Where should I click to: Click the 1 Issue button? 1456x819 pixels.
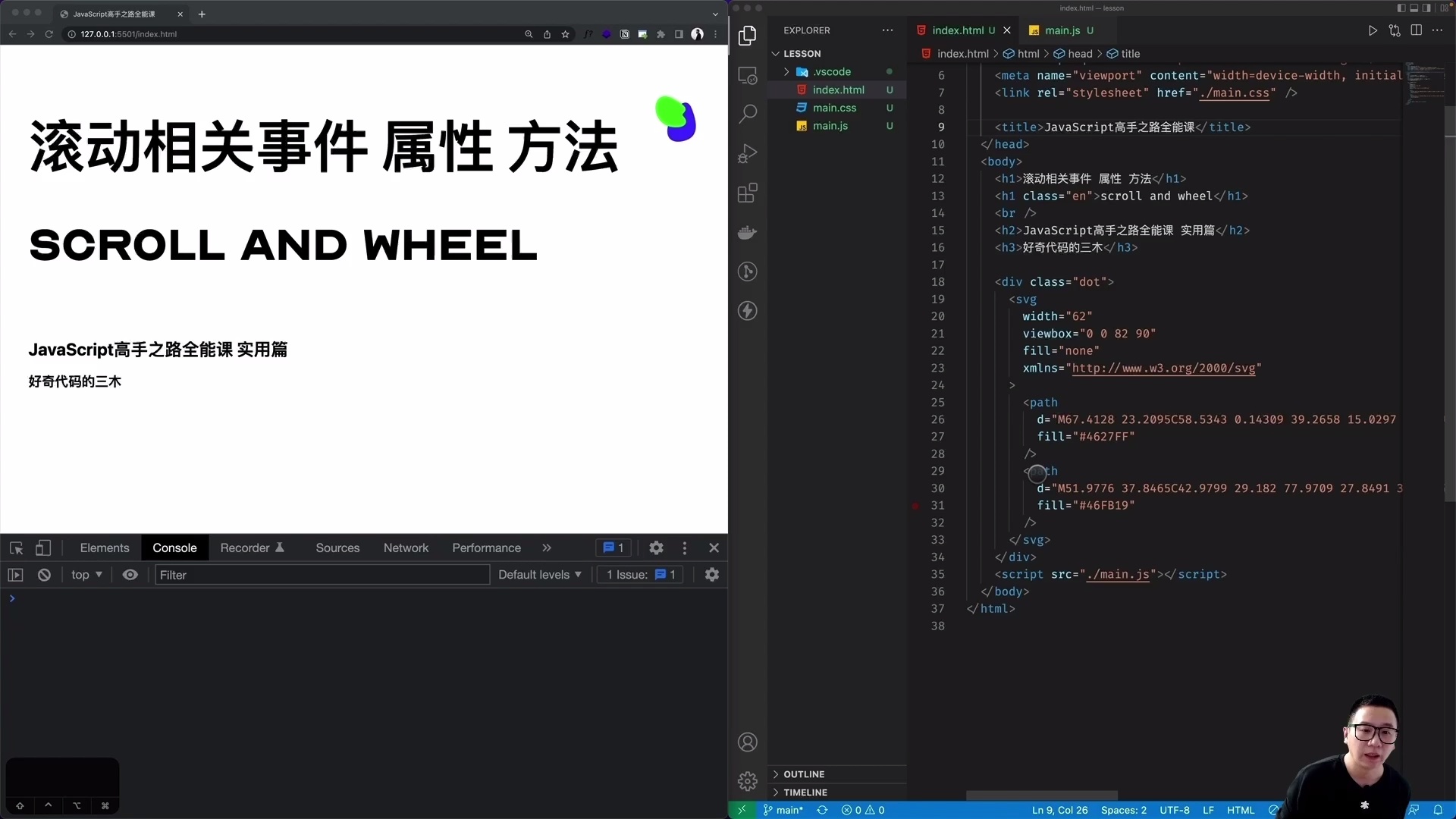(x=639, y=575)
